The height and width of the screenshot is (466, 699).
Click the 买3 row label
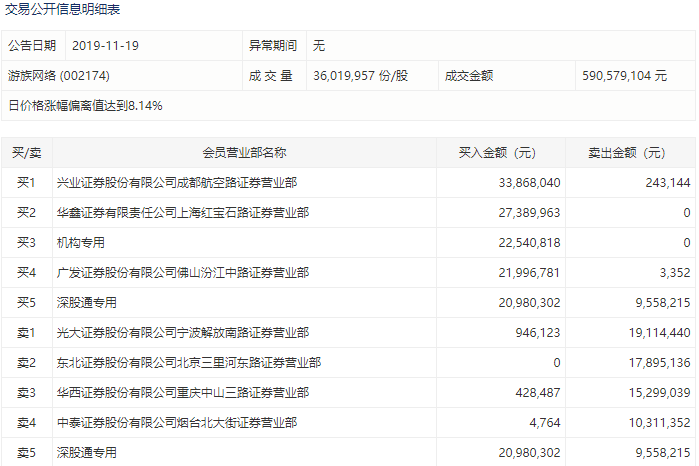(26, 243)
